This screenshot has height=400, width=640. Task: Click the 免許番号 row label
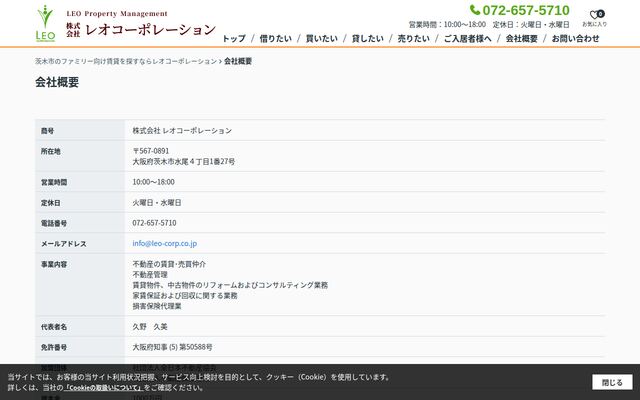[54, 347]
